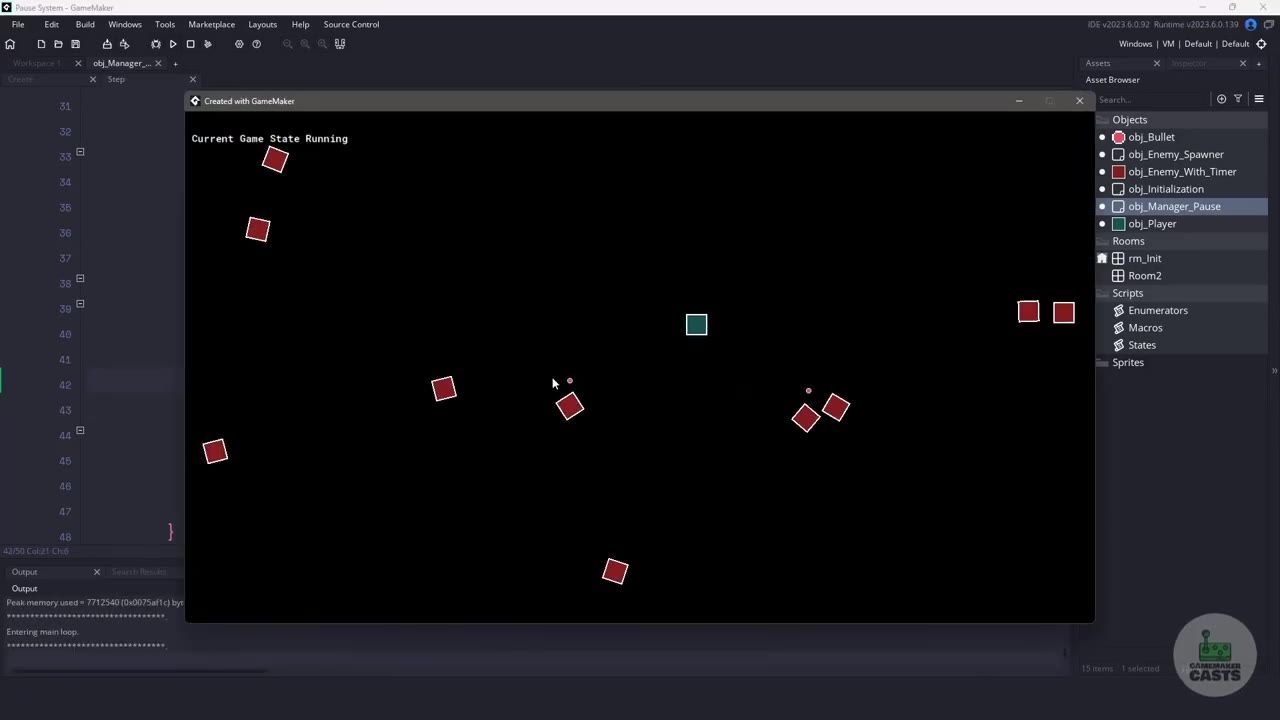Click the add asset plus icon
The image size is (1280, 720).
[1221, 99]
